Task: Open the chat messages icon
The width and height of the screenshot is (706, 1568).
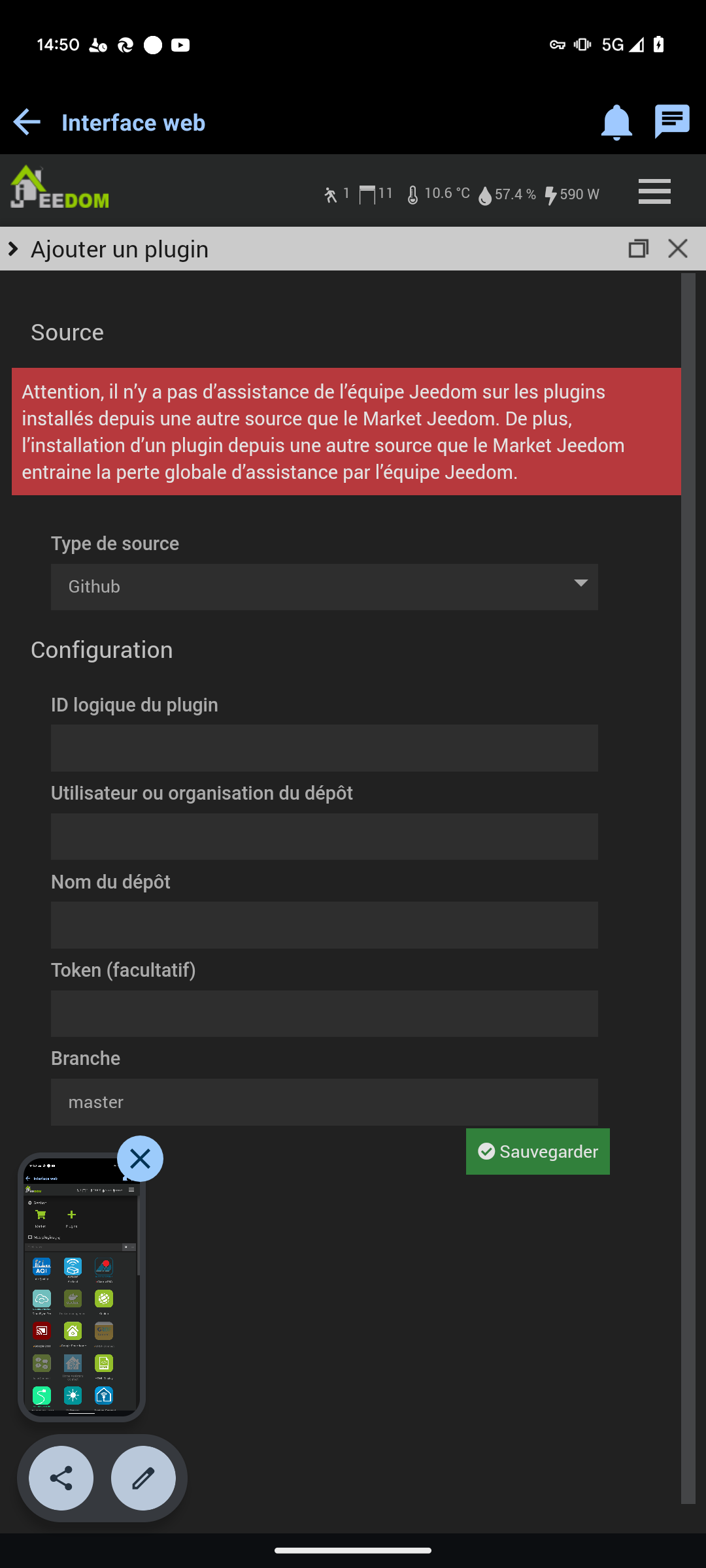Action: [672, 122]
